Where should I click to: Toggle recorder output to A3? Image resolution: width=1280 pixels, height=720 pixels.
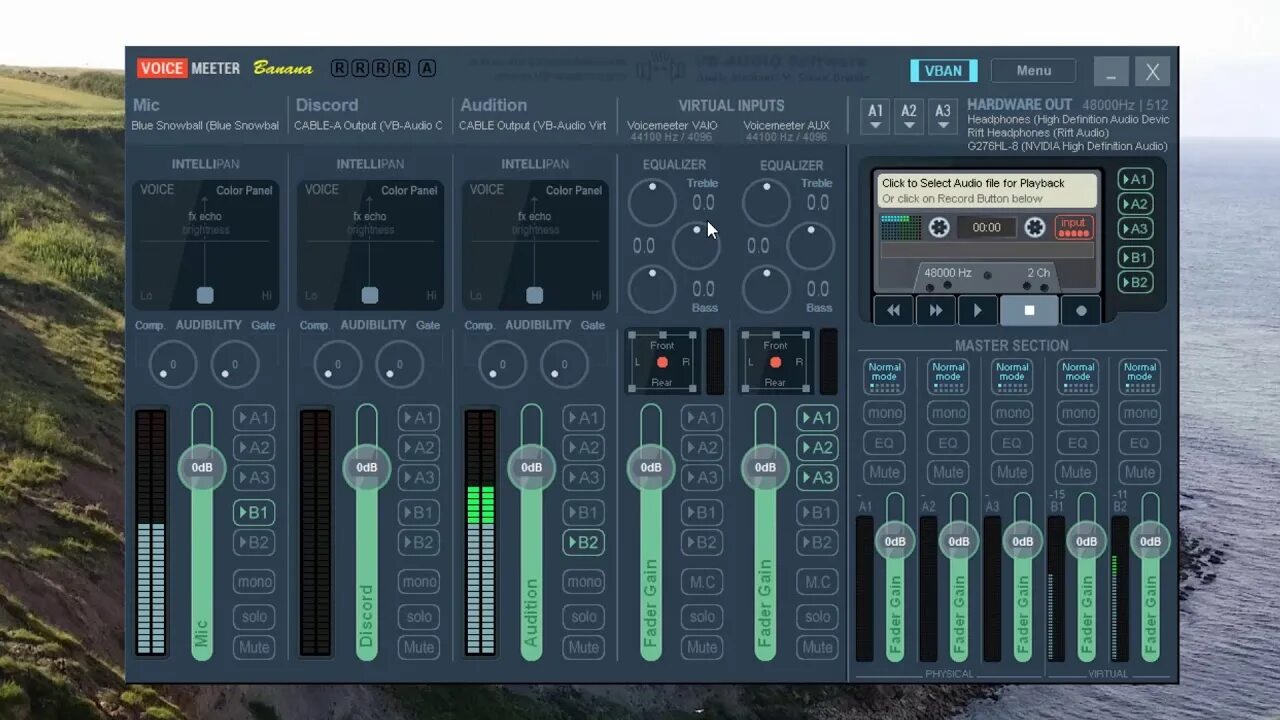(1135, 228)
